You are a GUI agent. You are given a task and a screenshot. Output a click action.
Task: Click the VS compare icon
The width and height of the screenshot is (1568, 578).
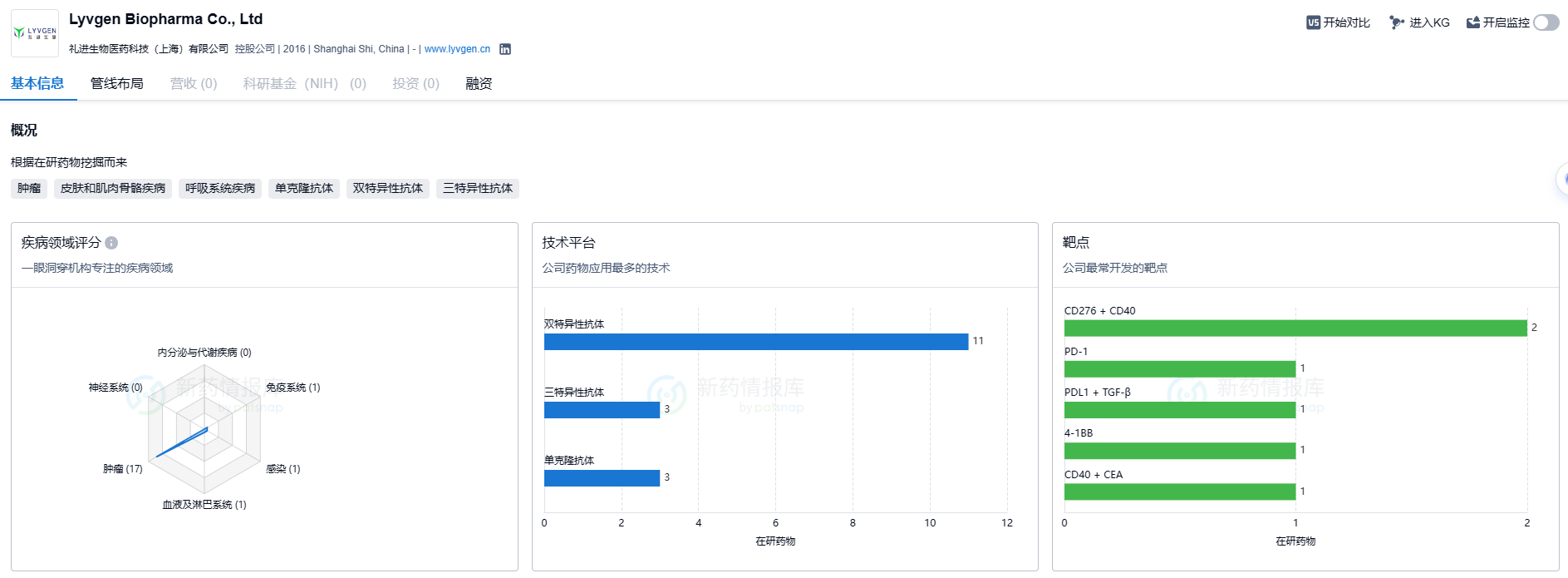pyautogui.click(x=1313, y=22)
